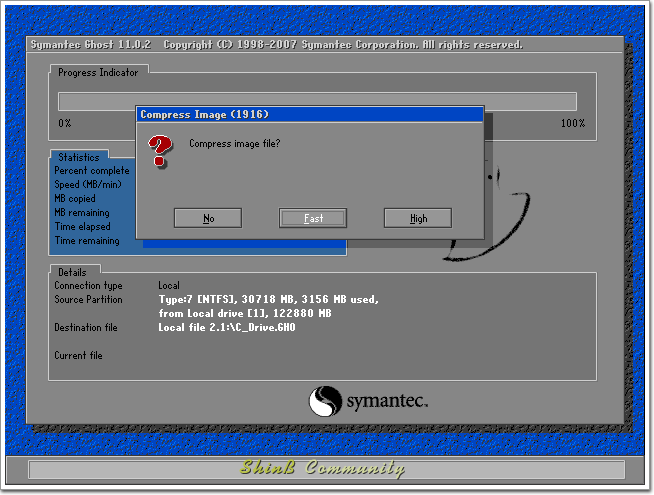This screenshot has width=654, height=495.
Task: Click the 'MB copied' label
Action: (75, 199)
